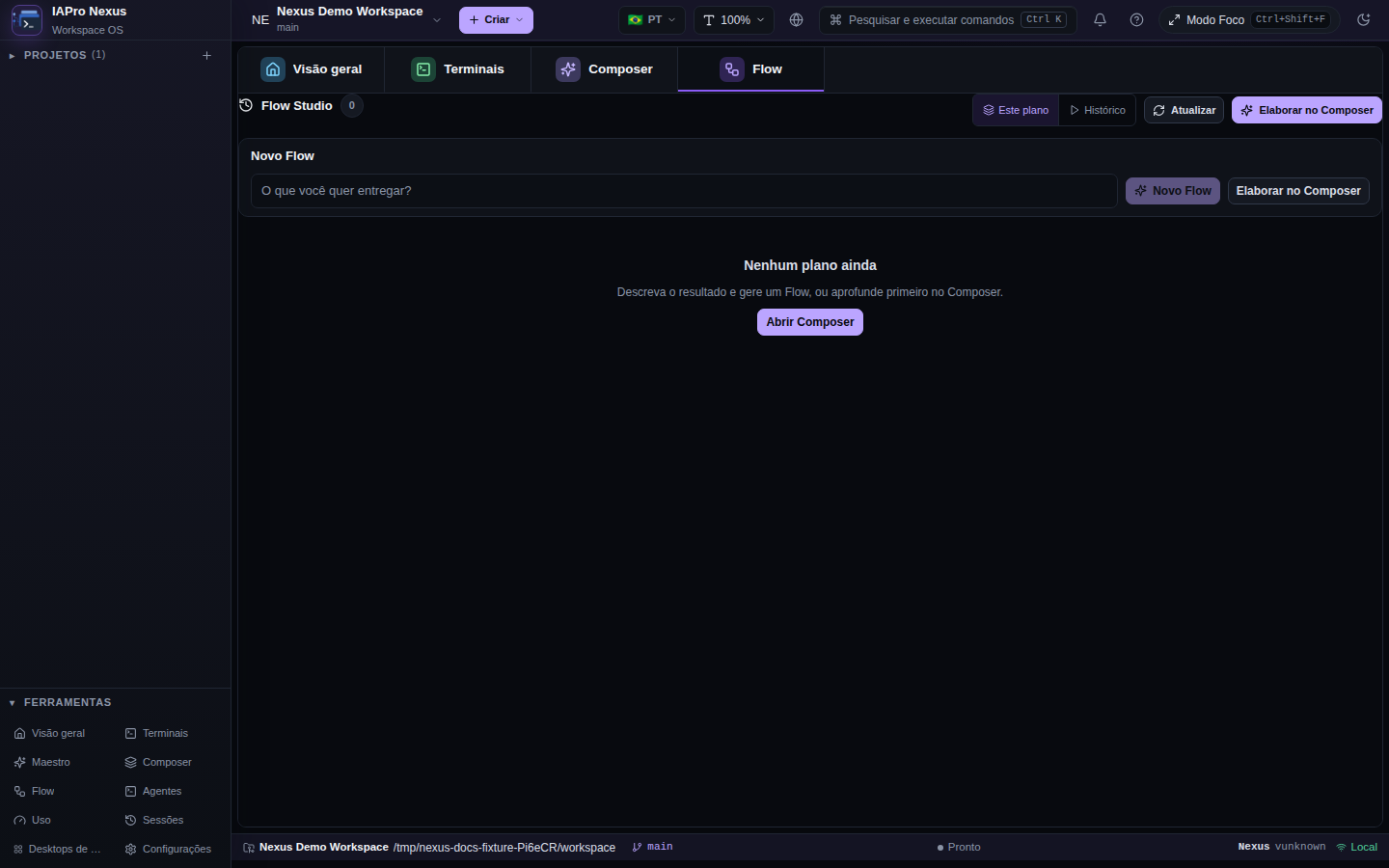Toggle dark mode moon icon
Image resolution: width=1389 pixels, height=868 pixels.
(1364, 20)
